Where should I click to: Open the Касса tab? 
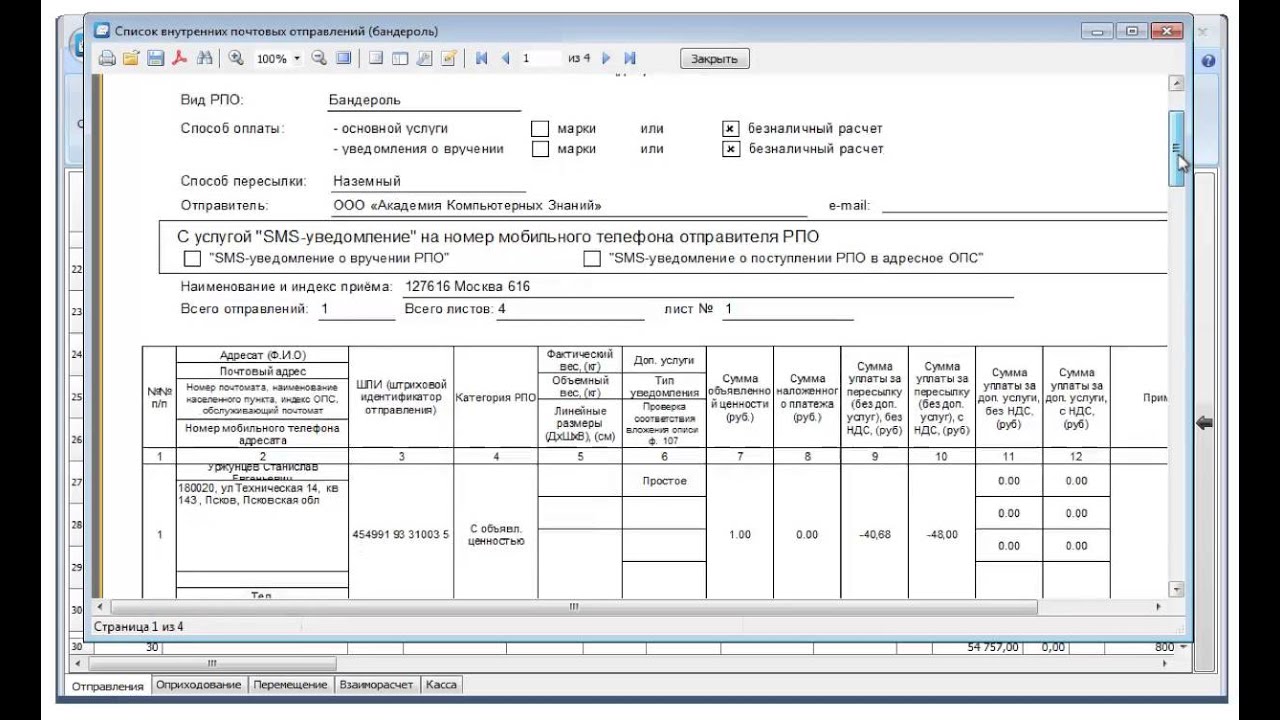(x=441, y=685)
